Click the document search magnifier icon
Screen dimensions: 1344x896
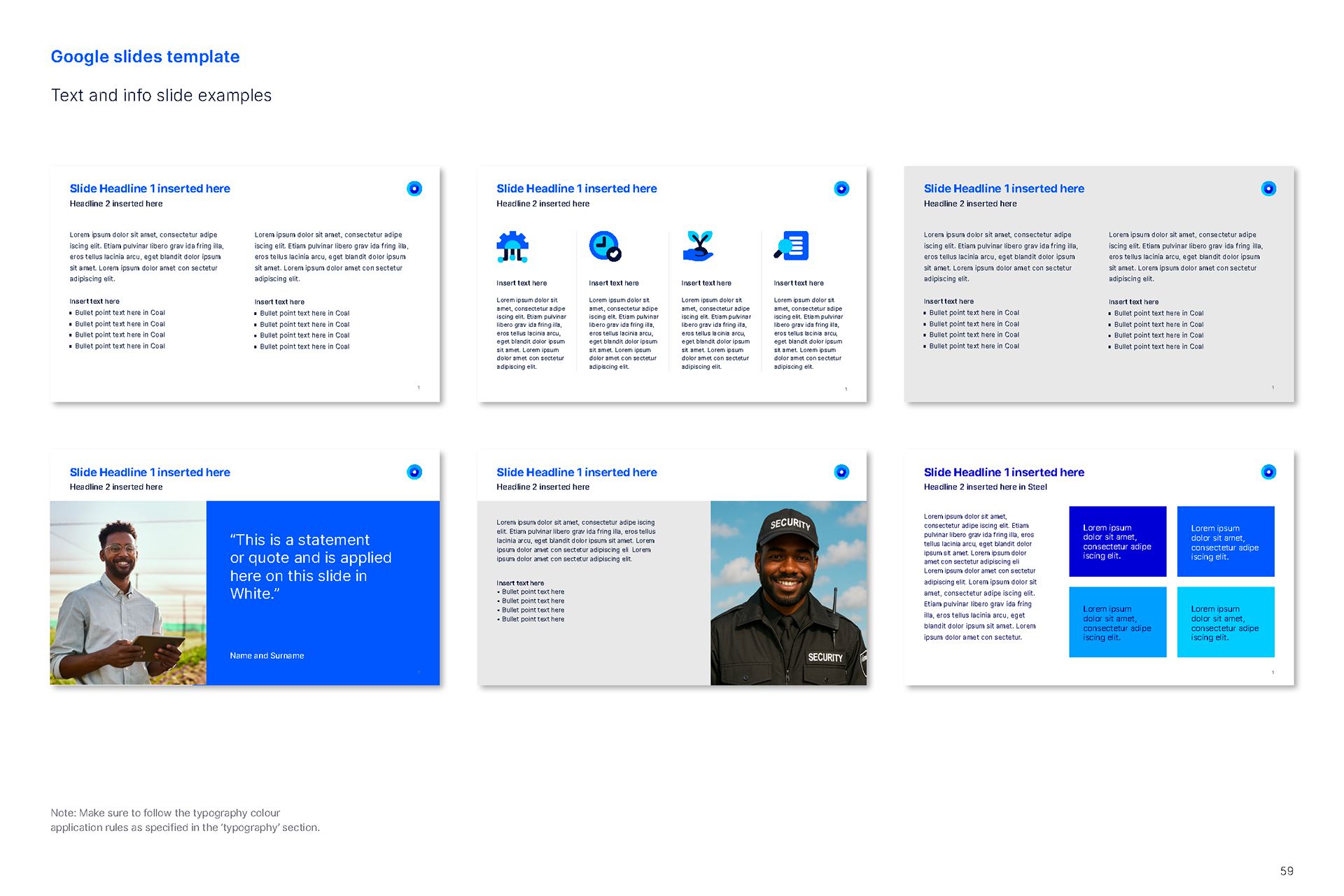click(792, 246)
